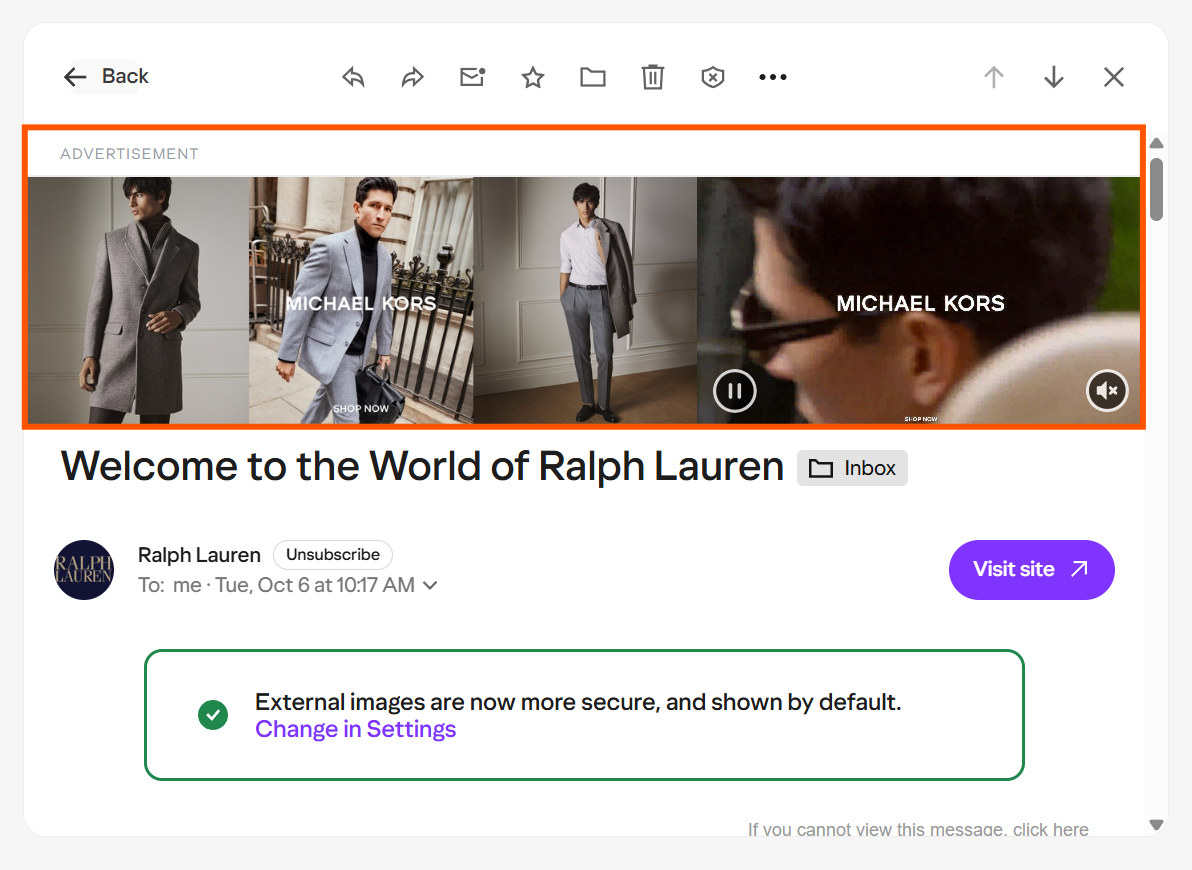The image size is (1192, 870).
Task: Click the Reply arrow icon
Action: [353, 77]
